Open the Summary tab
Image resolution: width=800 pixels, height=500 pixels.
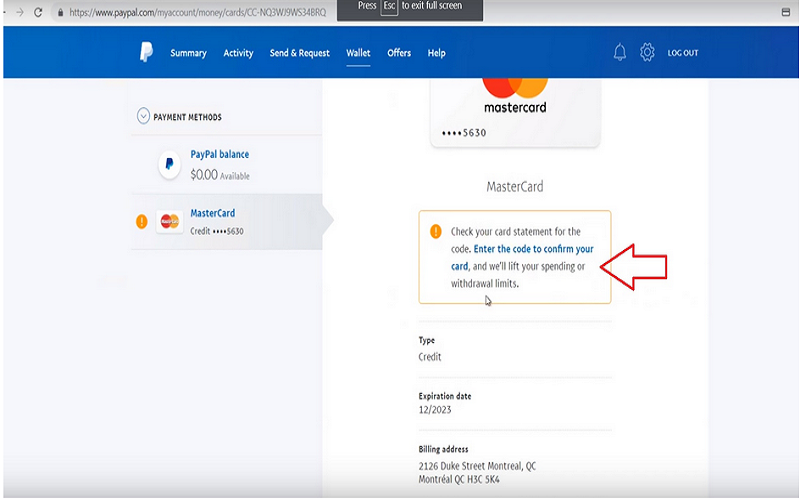click(188, 53)
